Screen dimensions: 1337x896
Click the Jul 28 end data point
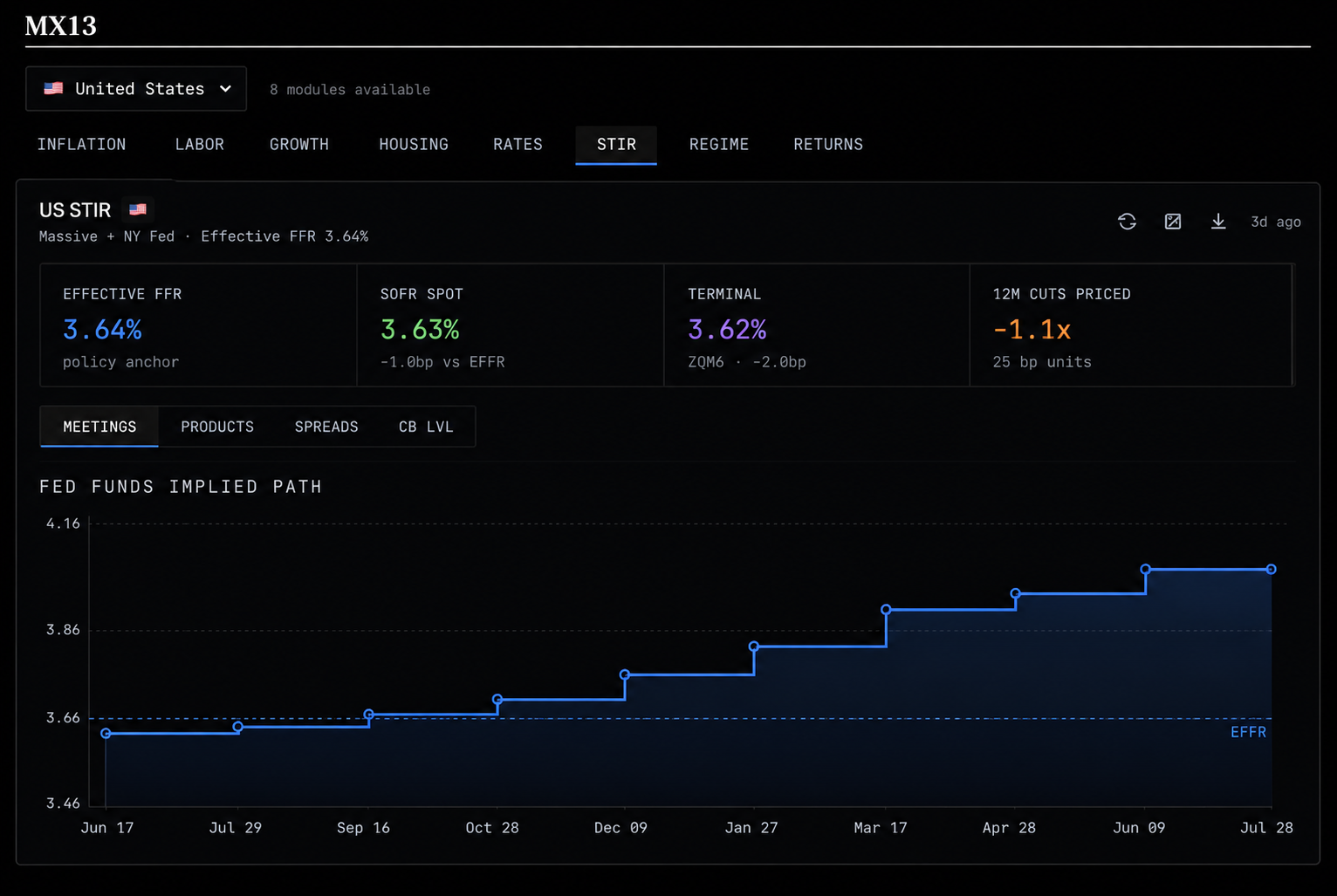coord(1272,570)
